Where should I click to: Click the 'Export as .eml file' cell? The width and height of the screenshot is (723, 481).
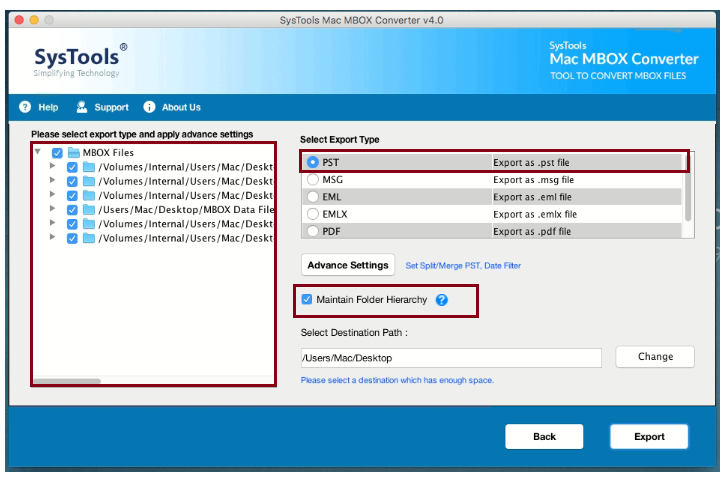click(x=532, y=197)
